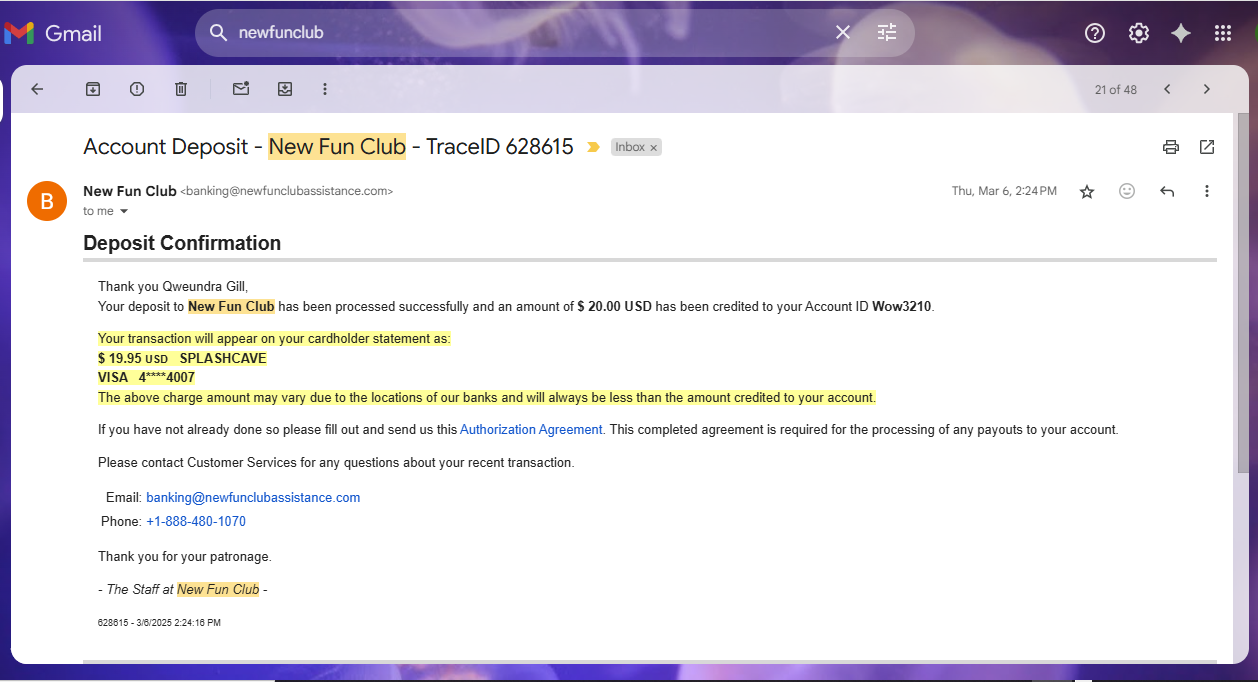Click the Account ID 'Wow3210'

click(902, 306)
